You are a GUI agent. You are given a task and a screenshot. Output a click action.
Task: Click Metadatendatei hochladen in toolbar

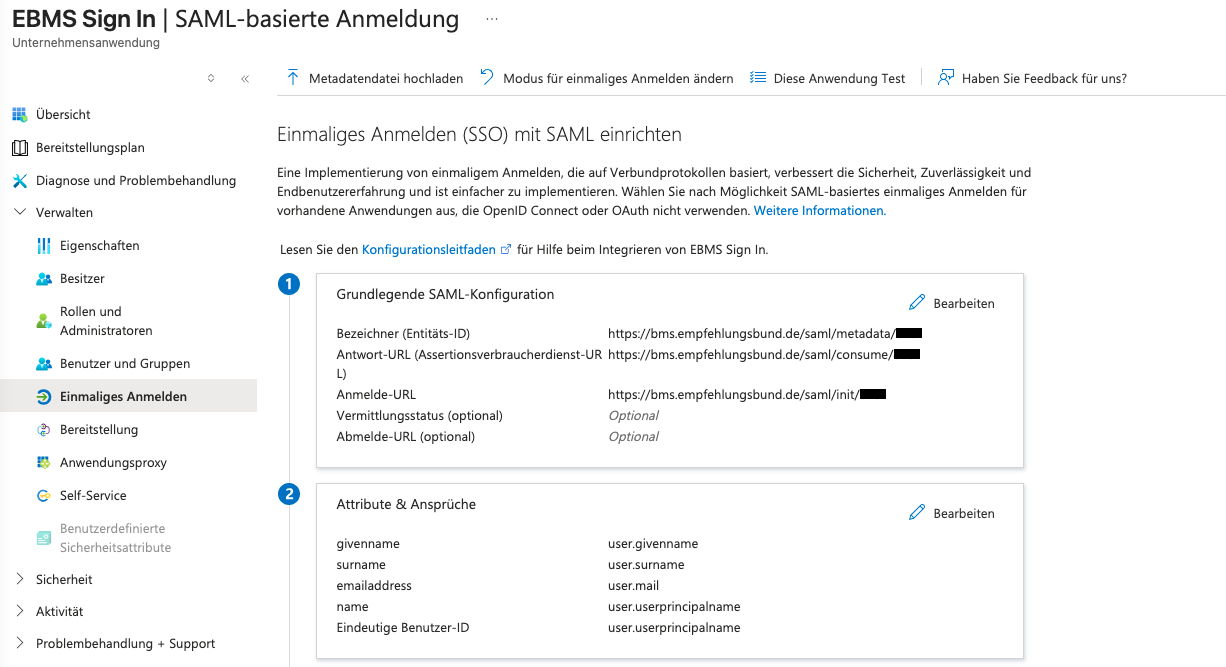pos(375,78)
